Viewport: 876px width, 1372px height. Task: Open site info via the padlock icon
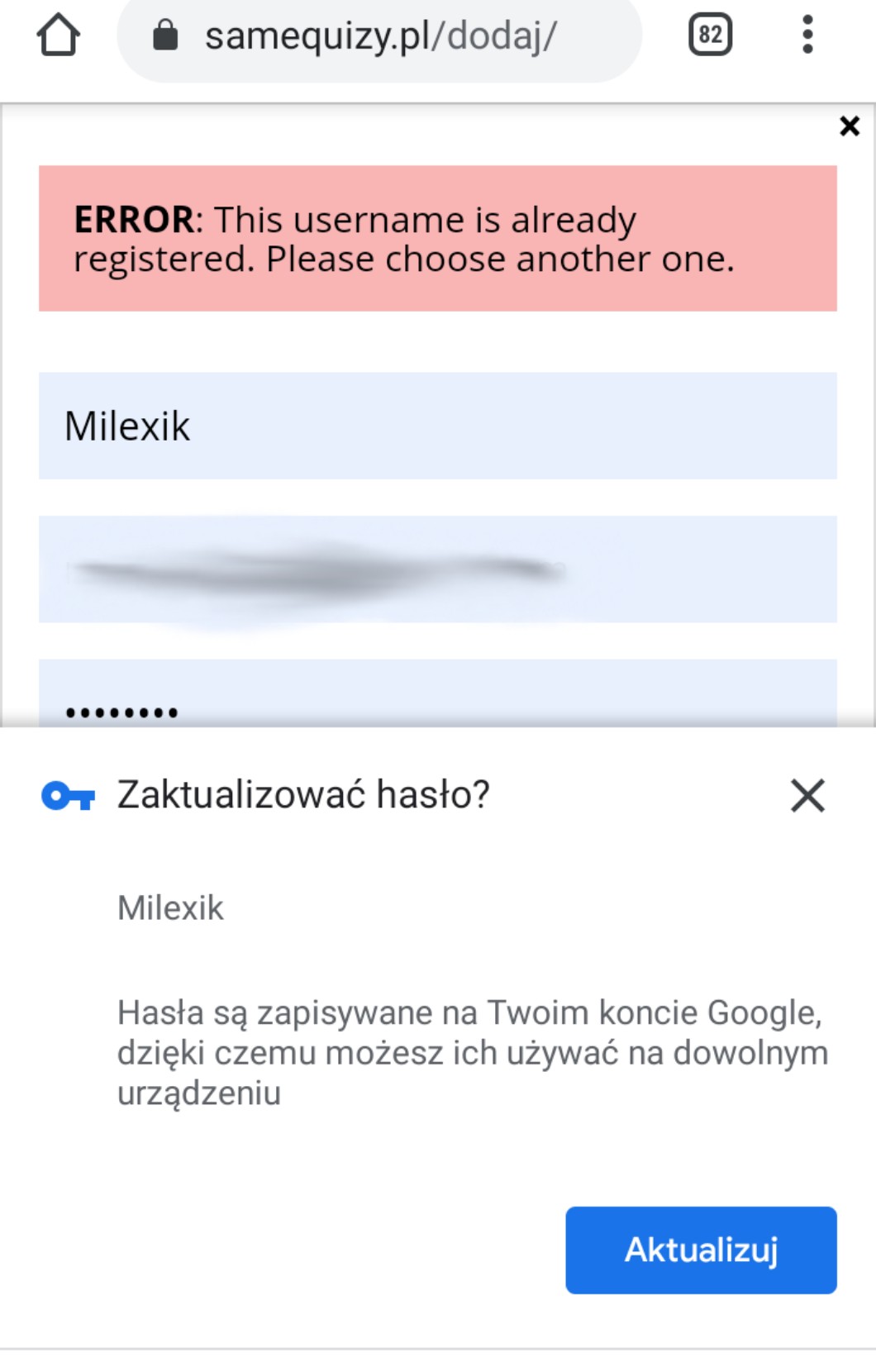tap(165, 36)
